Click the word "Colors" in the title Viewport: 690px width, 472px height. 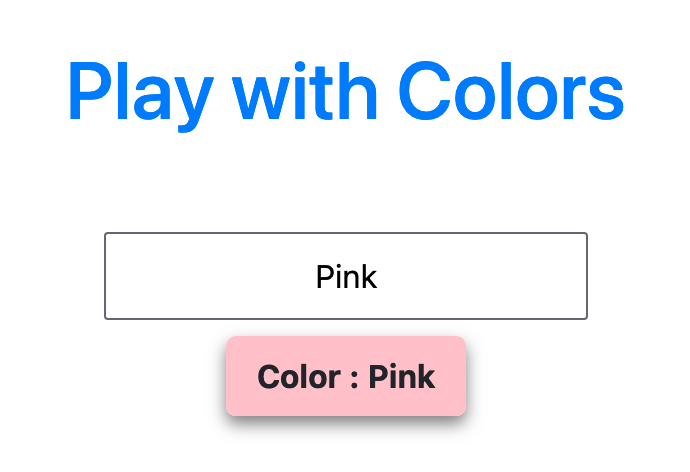coord(511,92)
